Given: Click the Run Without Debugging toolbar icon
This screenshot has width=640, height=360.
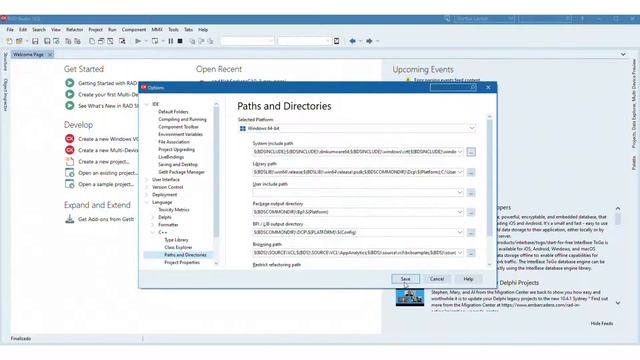Looking at the screenshot, I should pyautogui.click(x=155, y=41).
